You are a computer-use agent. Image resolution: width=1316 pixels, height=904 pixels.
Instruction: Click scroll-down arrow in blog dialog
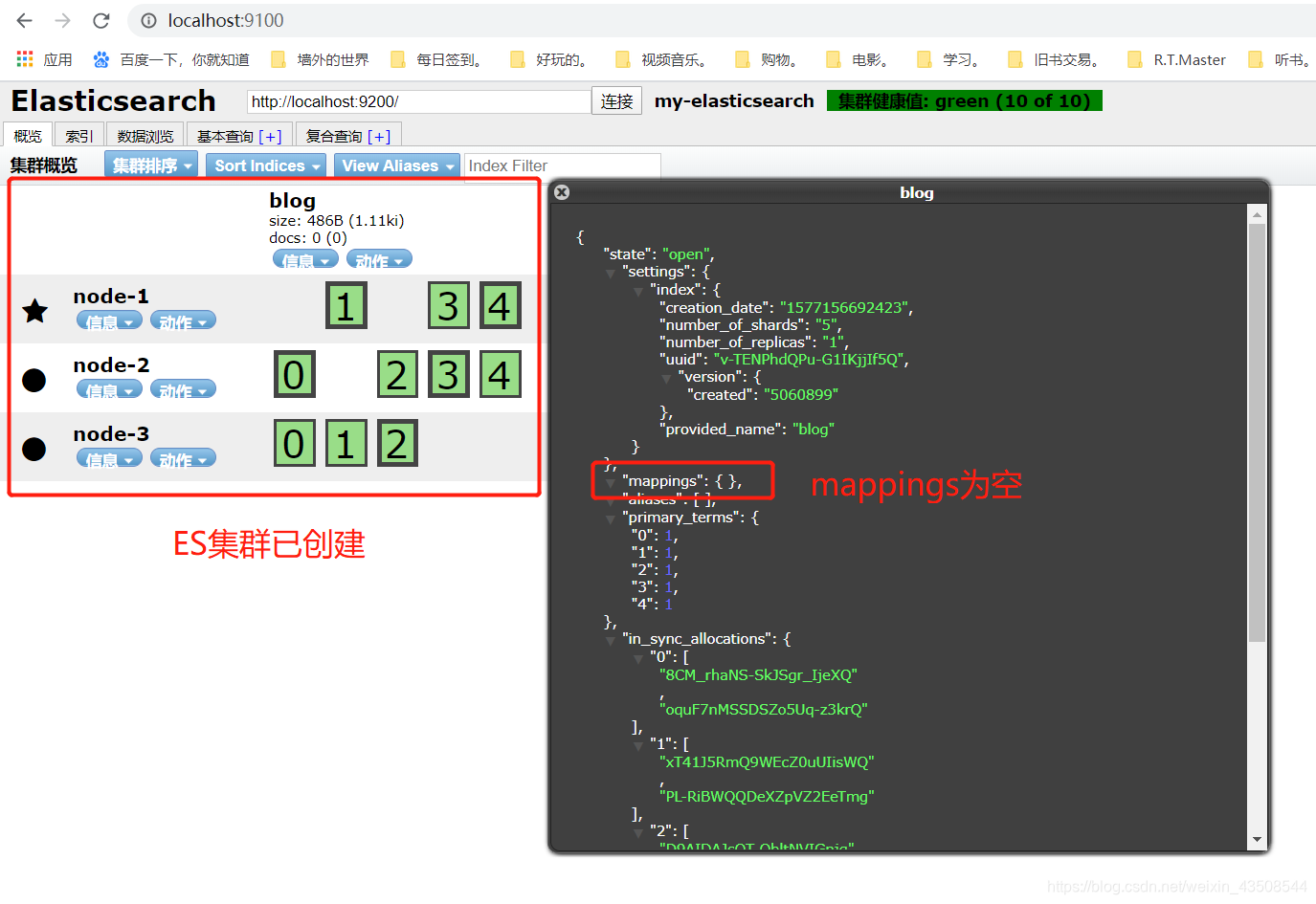(x=1257, y=840)
